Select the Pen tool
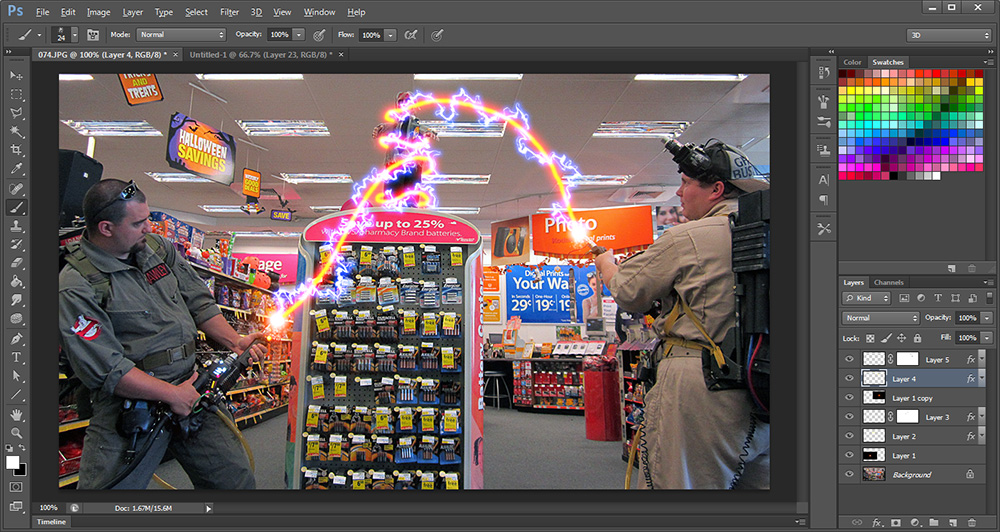The image size is (1000, 532). click(17, 339)
